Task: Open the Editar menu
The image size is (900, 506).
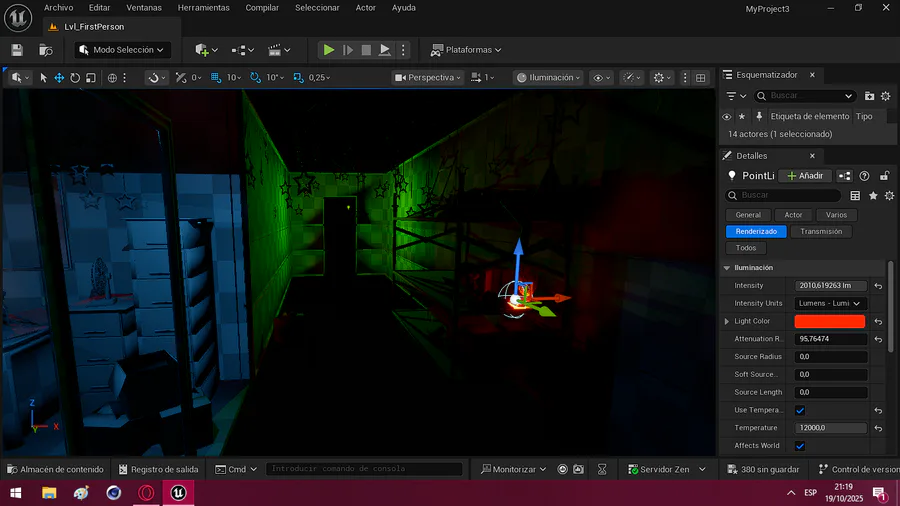Action: (x=99, y=7)
